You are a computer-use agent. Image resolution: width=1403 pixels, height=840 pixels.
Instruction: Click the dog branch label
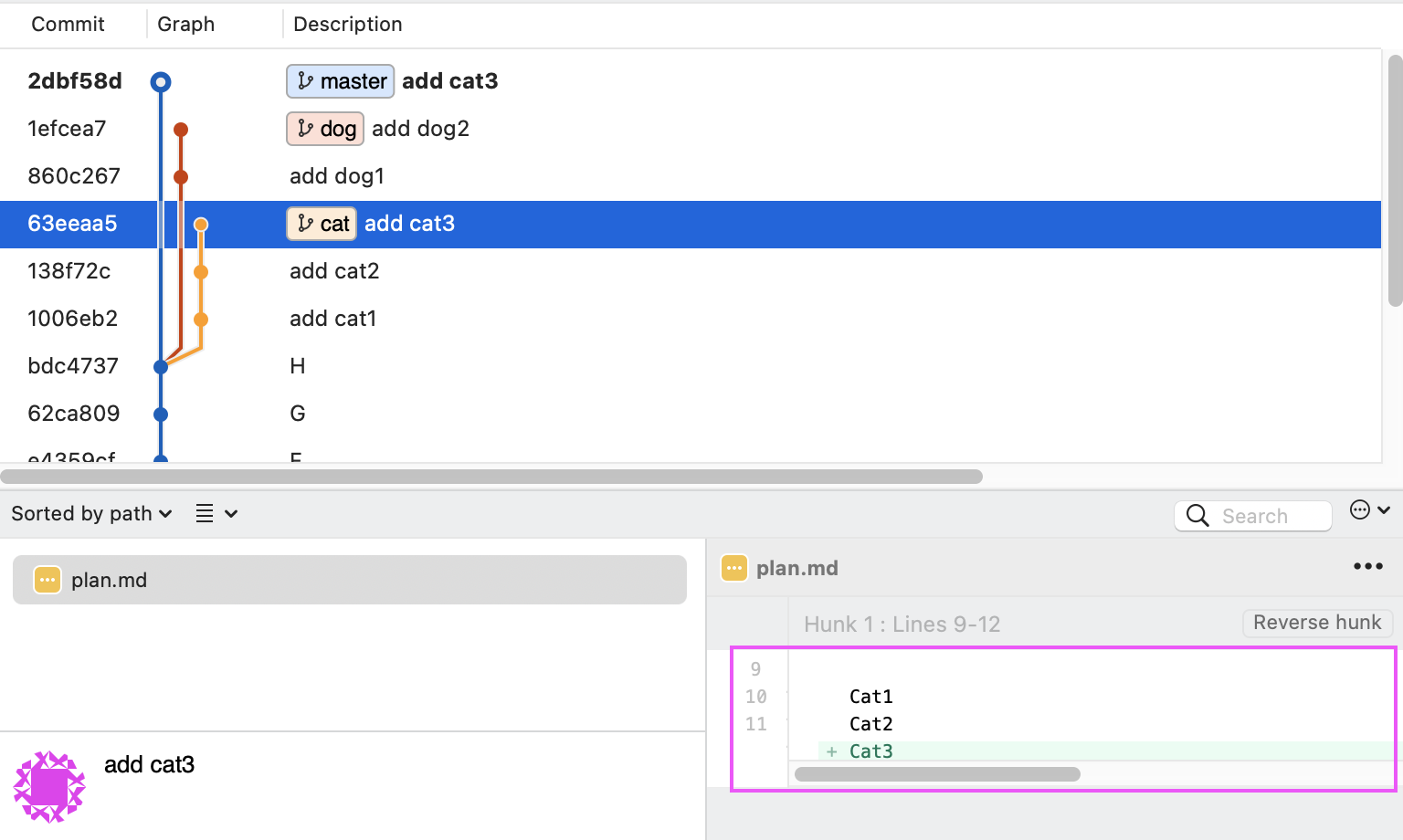[x=325, y=129]
